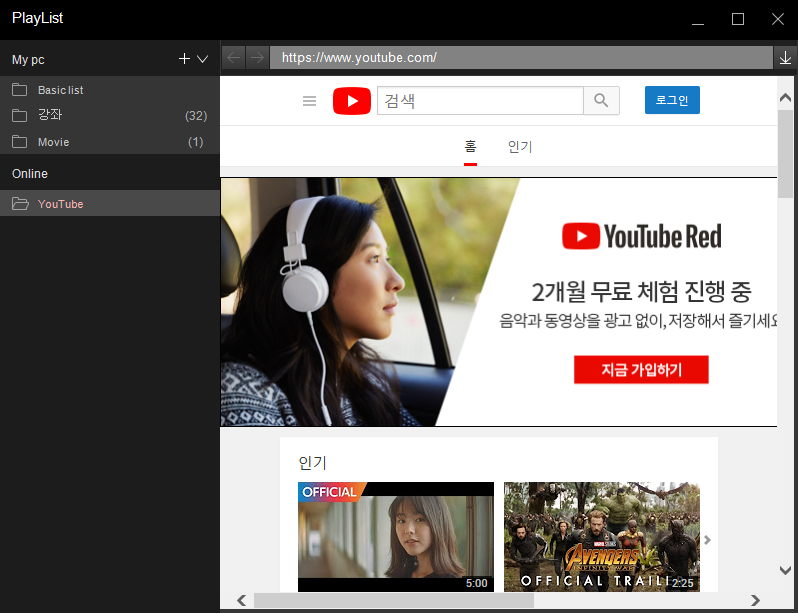Open the Avengers Official Trailer thumbnail
The height and width of the screenshot is (613, 798).
click(601, 537)
